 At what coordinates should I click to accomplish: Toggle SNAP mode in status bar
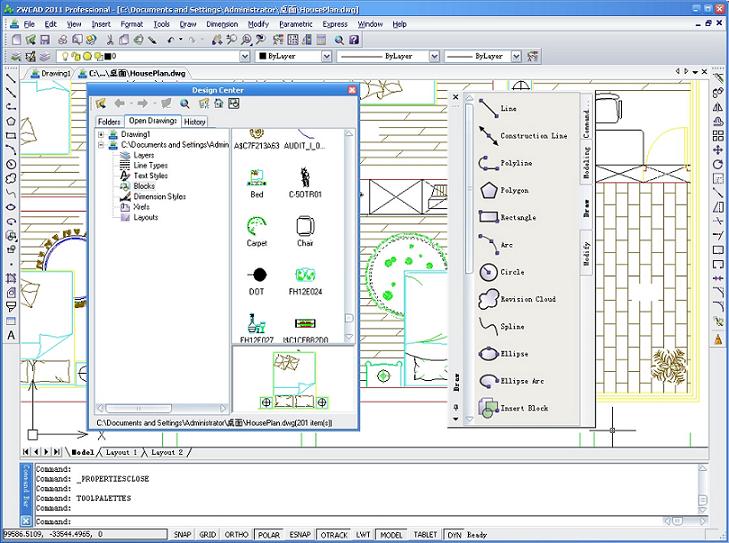[182, 534]
